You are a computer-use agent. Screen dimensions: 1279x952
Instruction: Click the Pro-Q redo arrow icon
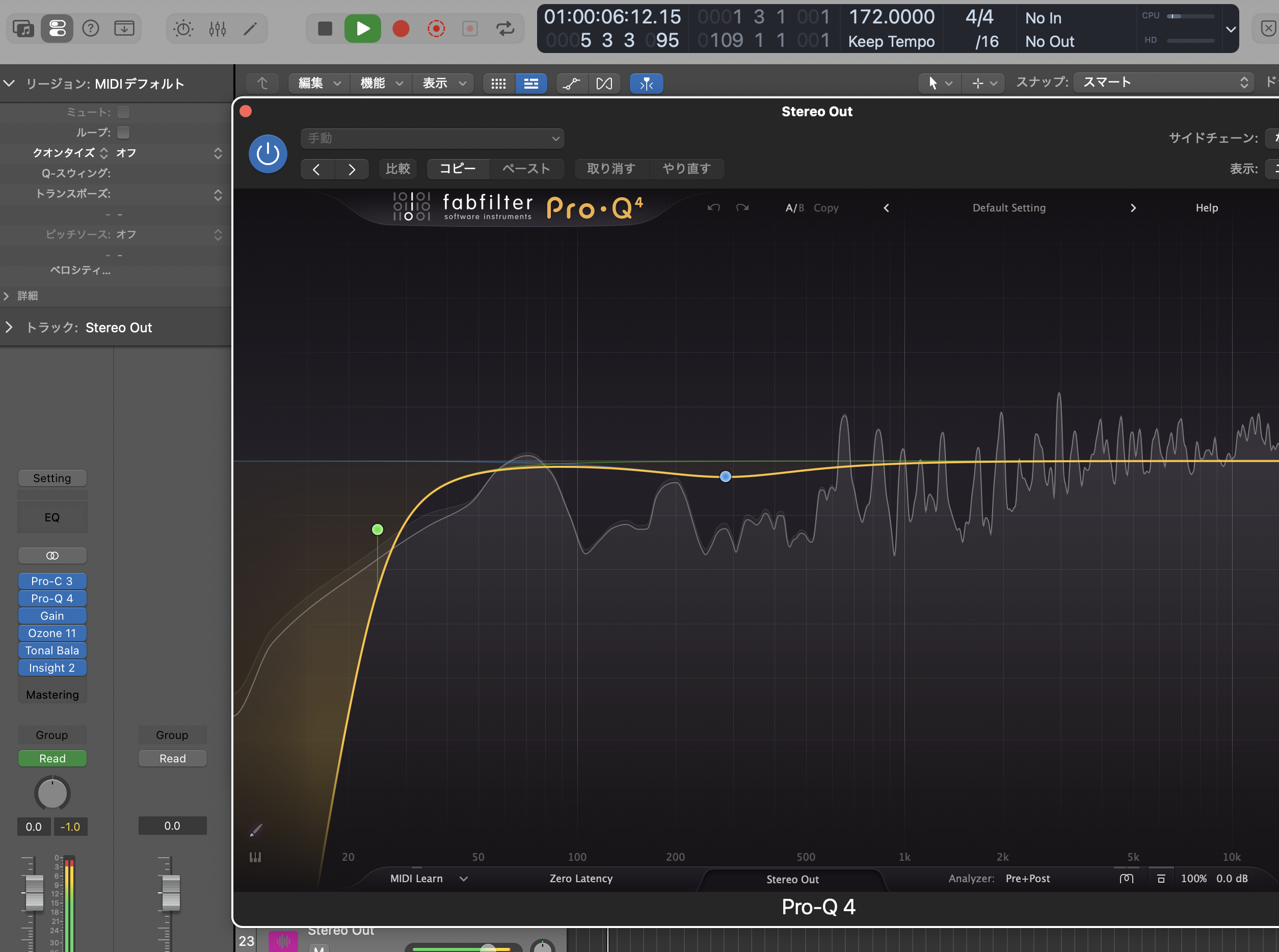pyautogui.click(x=742, y=207)
